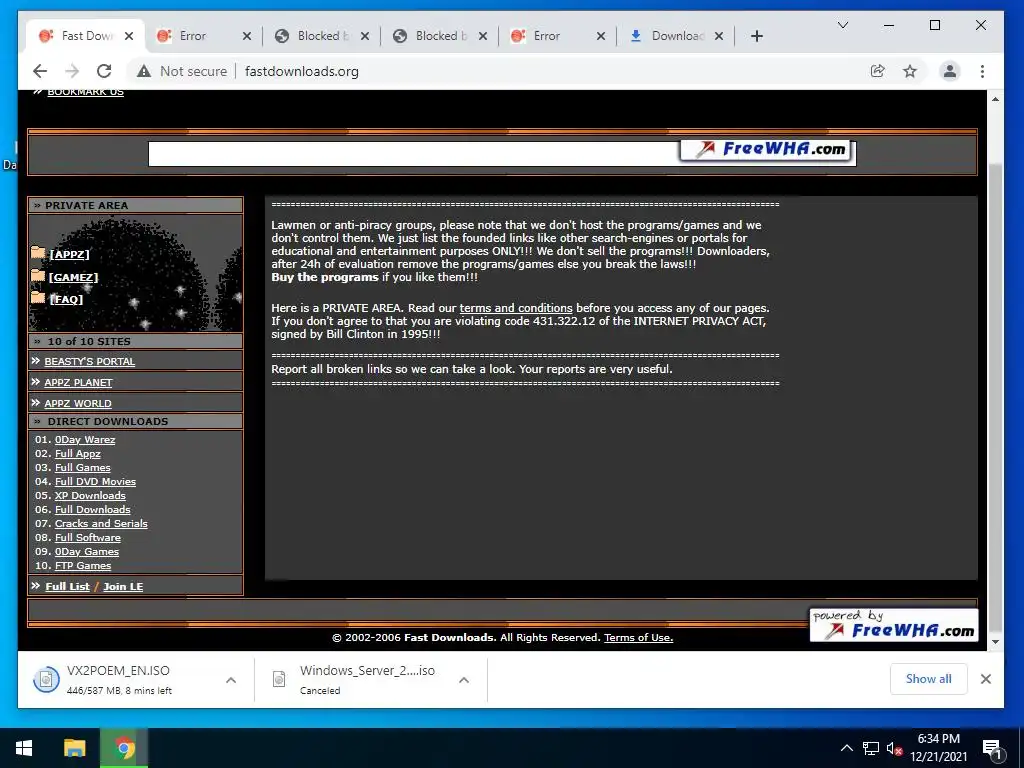Click the Chrome taskbar icon
The height and width of the screenshot is (768, 1024).
pyautogui.click(x=124, y=748)
